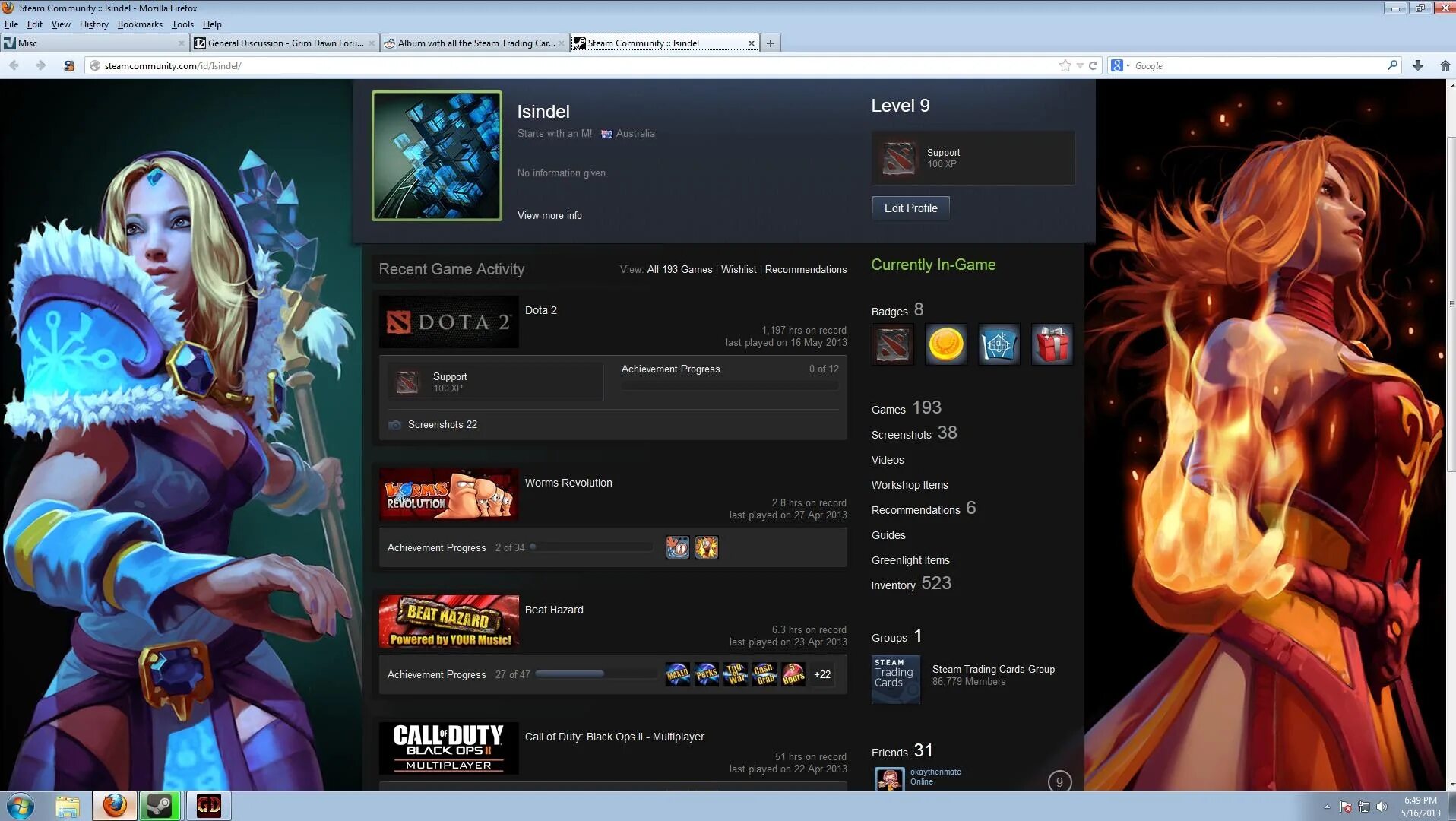Click the gold coin badge
The width and height of the screenshot is (1456, 821).
tap(946, 344)
